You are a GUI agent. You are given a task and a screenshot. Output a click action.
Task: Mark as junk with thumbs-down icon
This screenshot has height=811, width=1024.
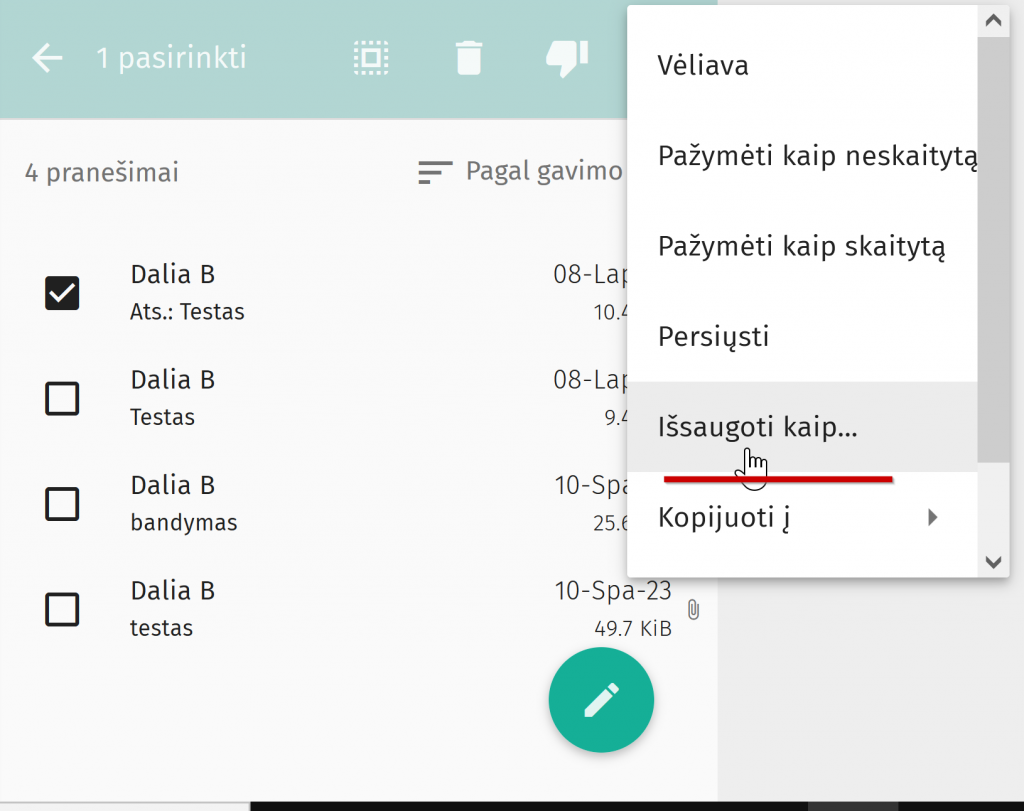[x=566, y=58]
